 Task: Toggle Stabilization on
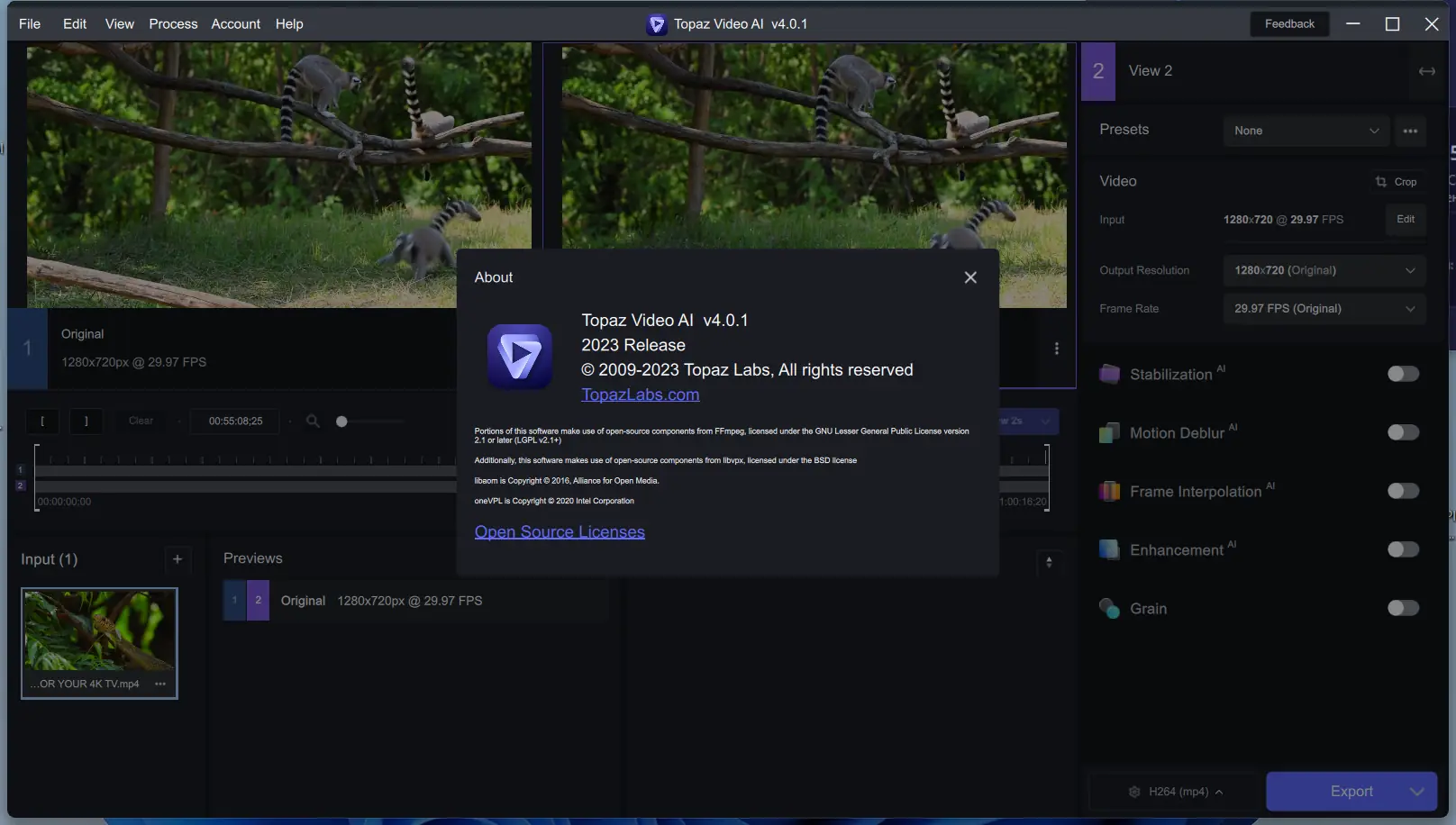(x=1403, y=374)
